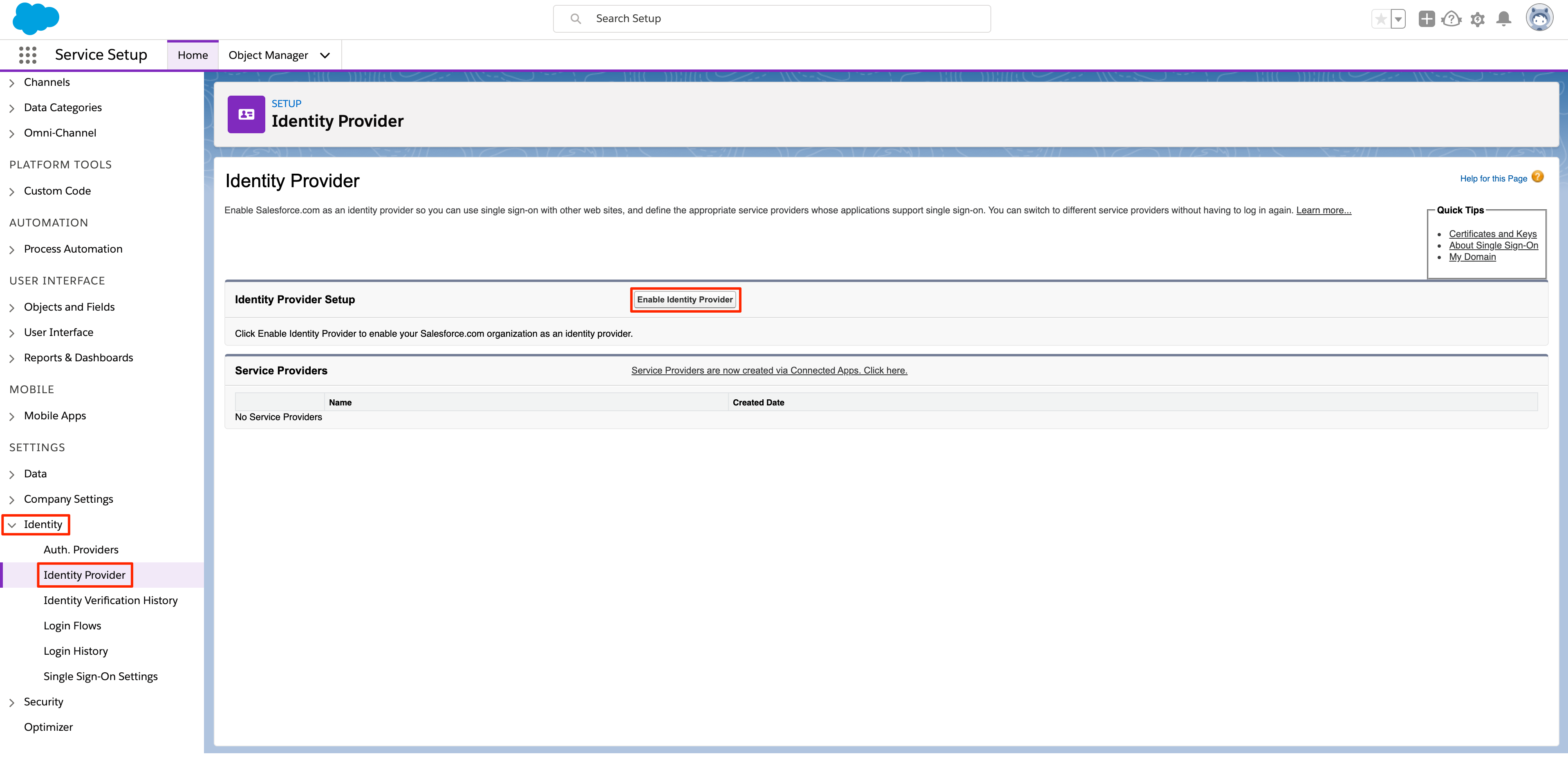Open the Global Actions plus icon
This screenshot has height=770, width=1568.
(1426, 19)
